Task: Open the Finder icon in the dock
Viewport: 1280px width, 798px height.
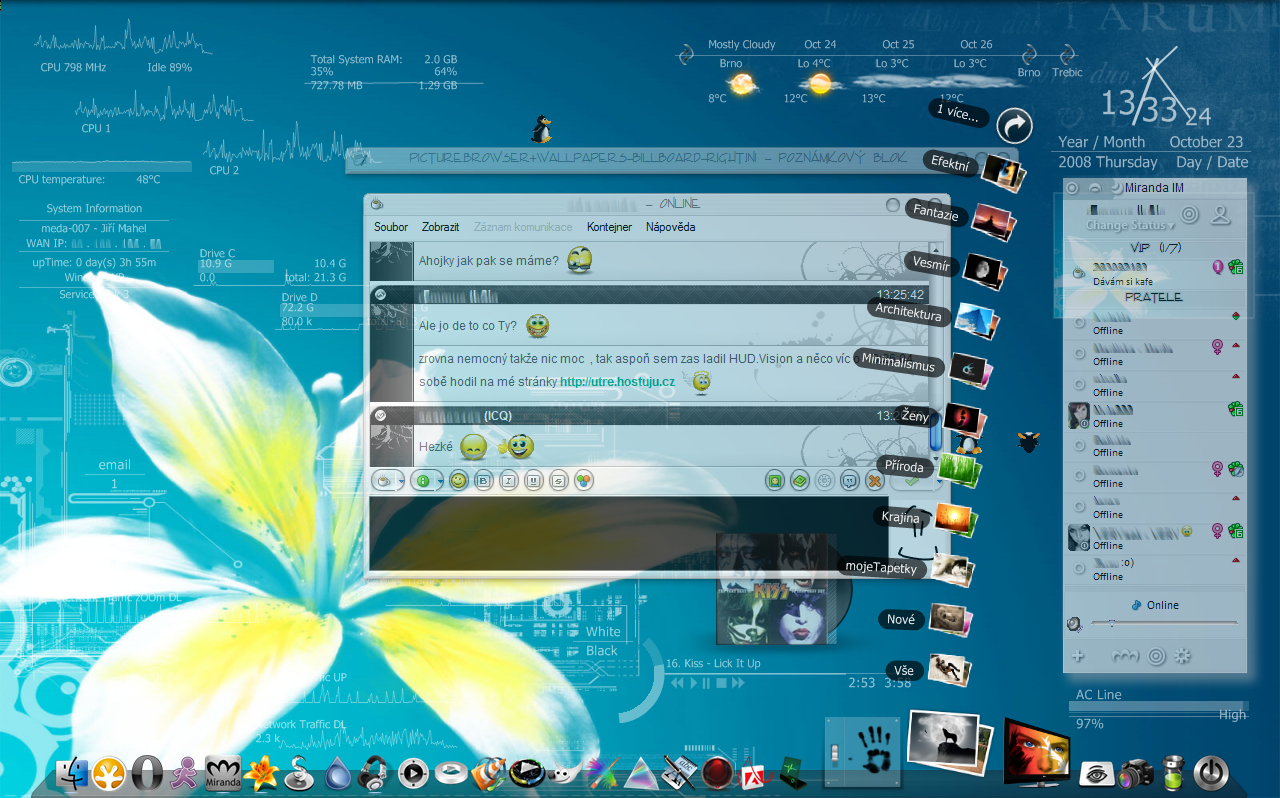Action: 74,773
